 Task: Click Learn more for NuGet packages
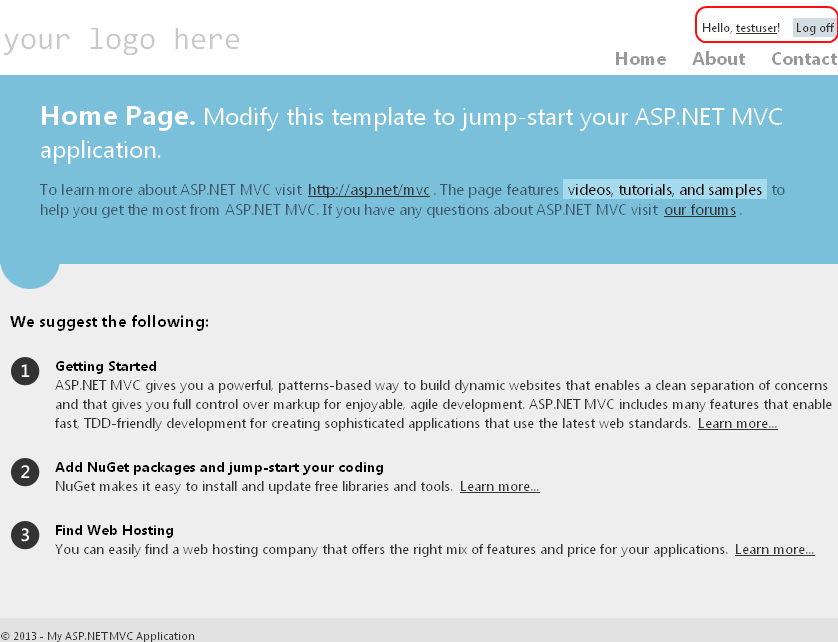(x=499, y=487)
